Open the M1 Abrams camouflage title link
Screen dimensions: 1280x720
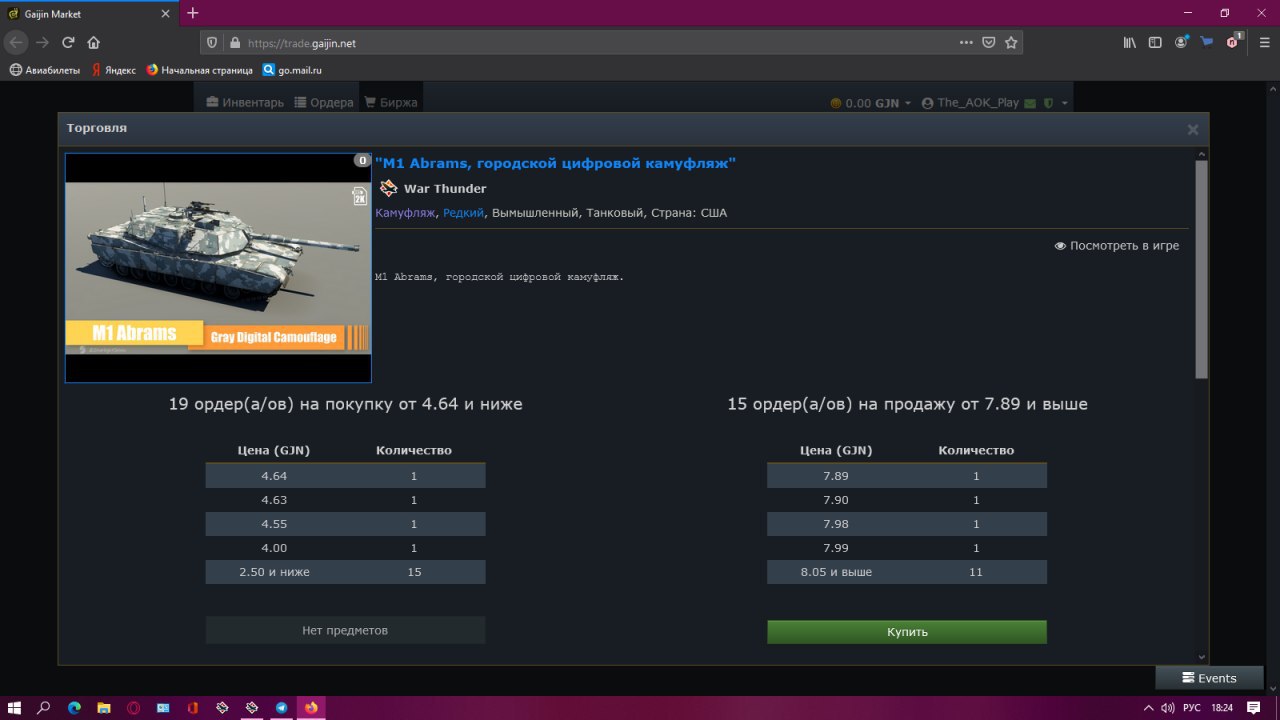click(555, 163)
